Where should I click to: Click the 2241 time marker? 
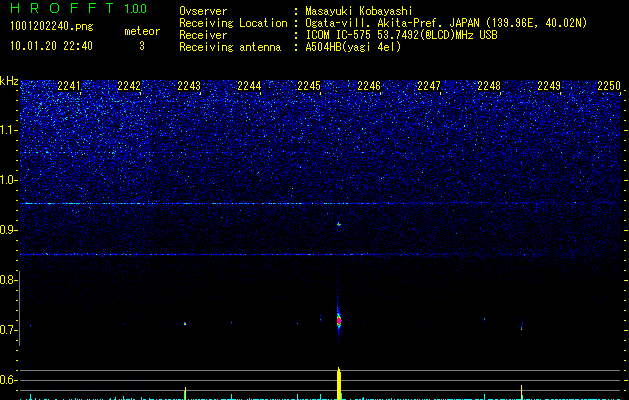pos(69,86)
